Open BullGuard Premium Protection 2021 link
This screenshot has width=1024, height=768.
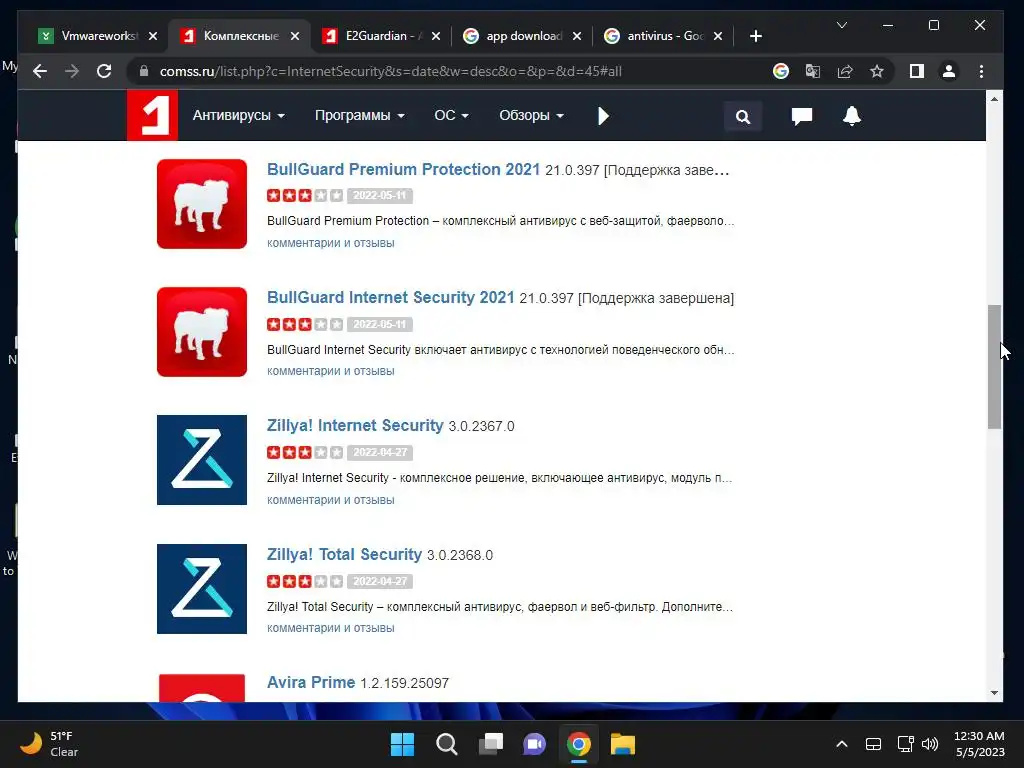pos(403,169)
